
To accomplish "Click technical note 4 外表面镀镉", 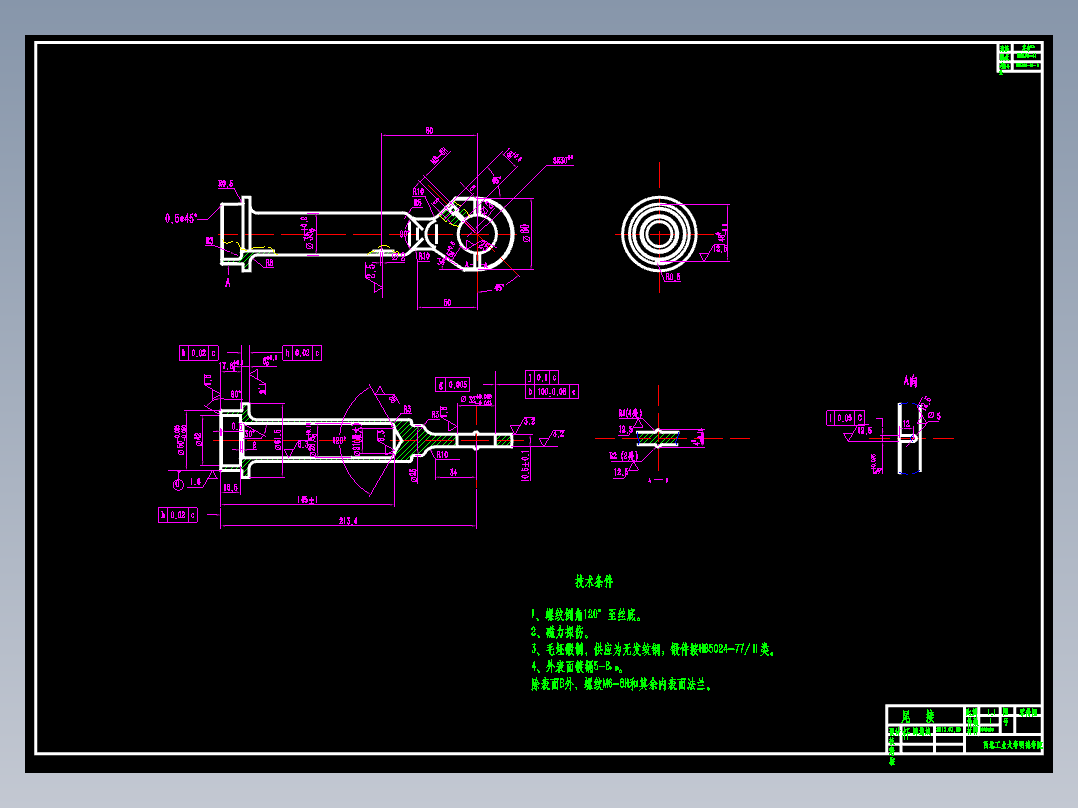I will [578, 667].
